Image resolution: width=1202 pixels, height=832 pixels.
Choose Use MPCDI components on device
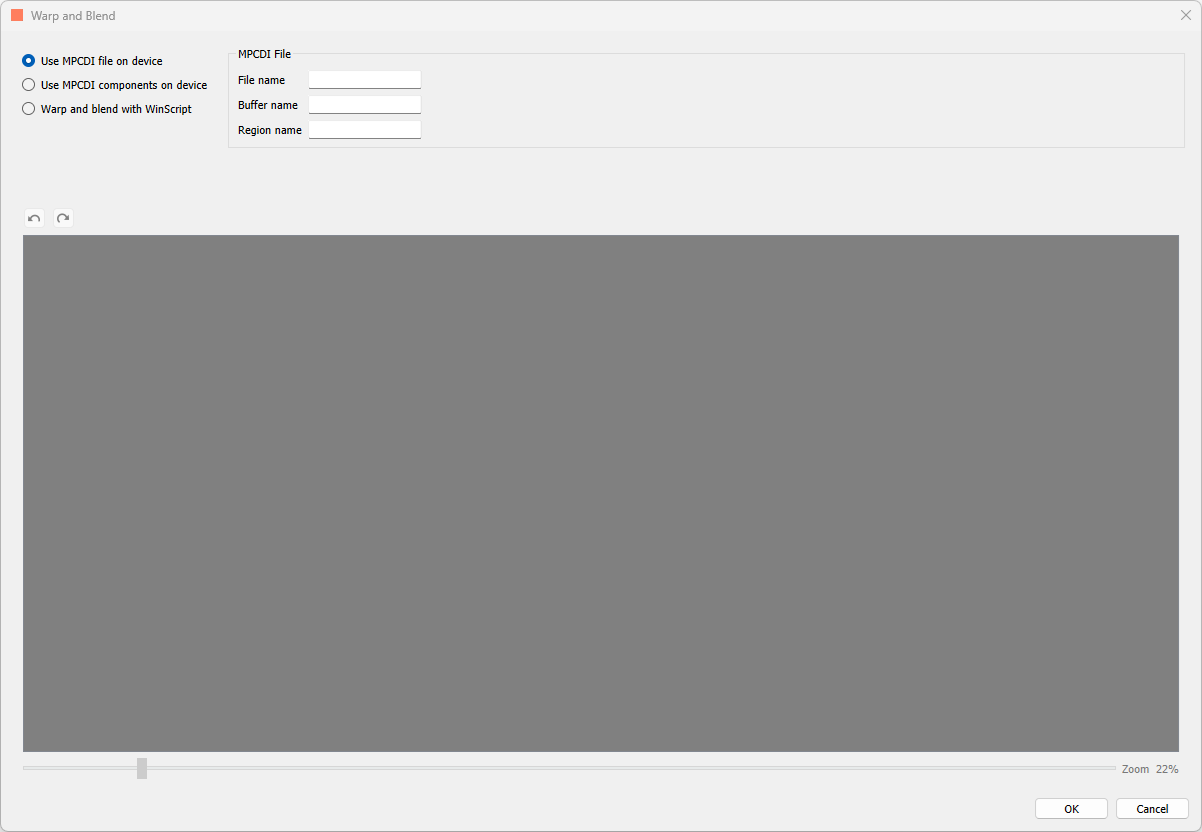(x=29, y=85)
